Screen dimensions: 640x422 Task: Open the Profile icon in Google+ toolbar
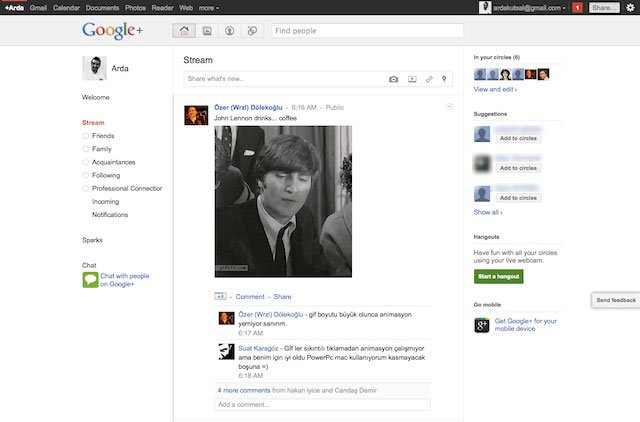coord(229,31)
